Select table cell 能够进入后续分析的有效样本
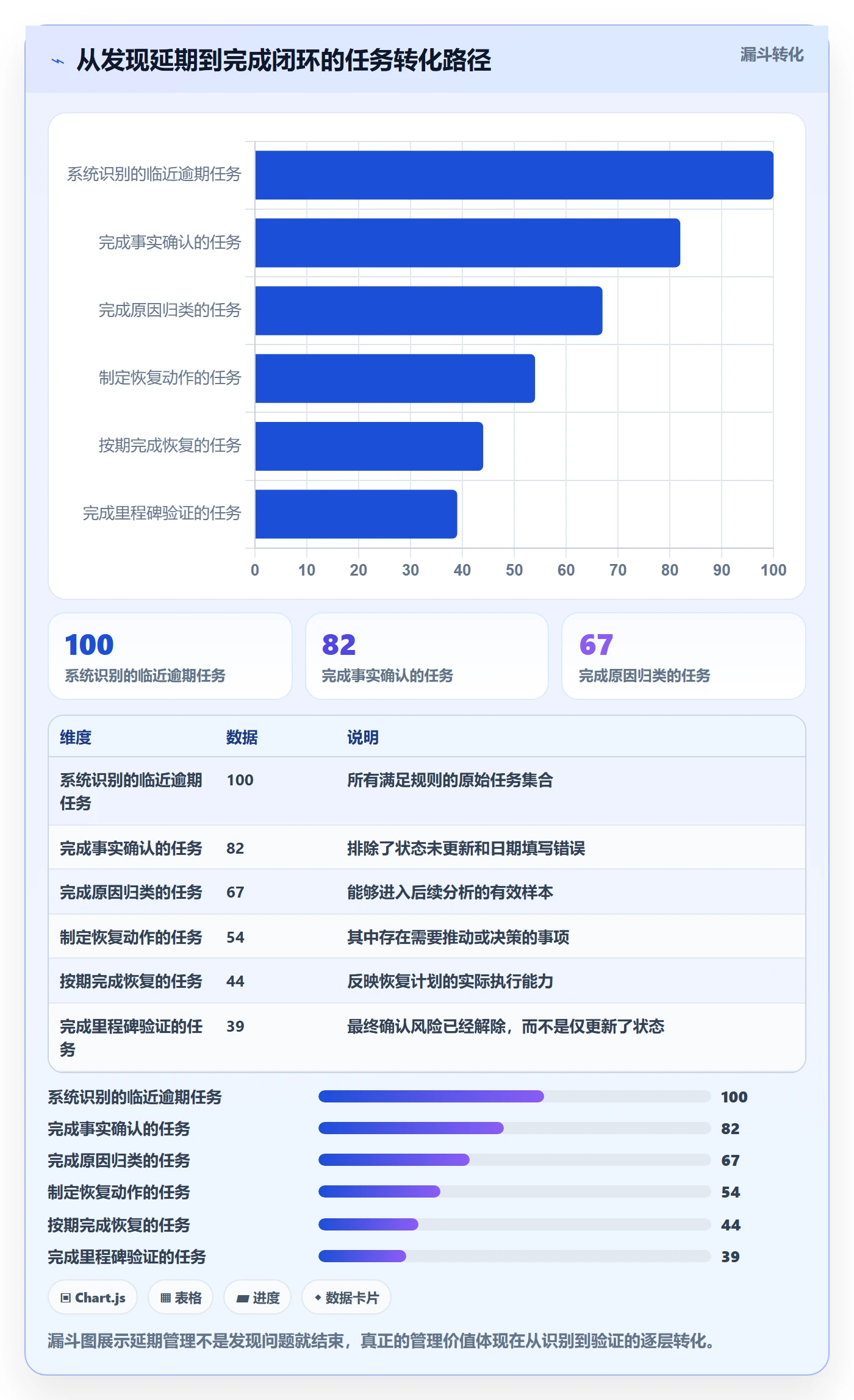Viewport: 854px width, 1400px height. [x=450, y=892]
